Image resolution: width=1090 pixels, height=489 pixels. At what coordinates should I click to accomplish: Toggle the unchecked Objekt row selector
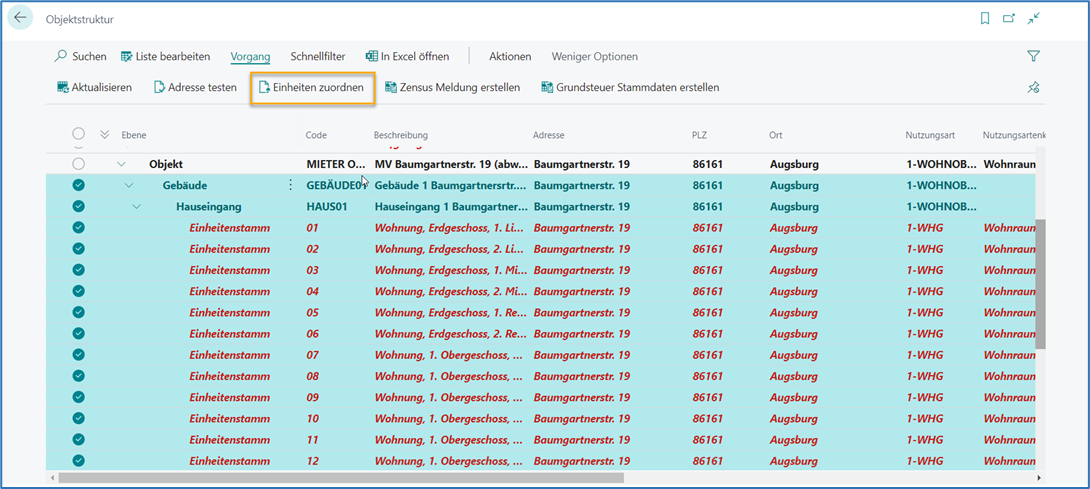(x=79, y=164)
